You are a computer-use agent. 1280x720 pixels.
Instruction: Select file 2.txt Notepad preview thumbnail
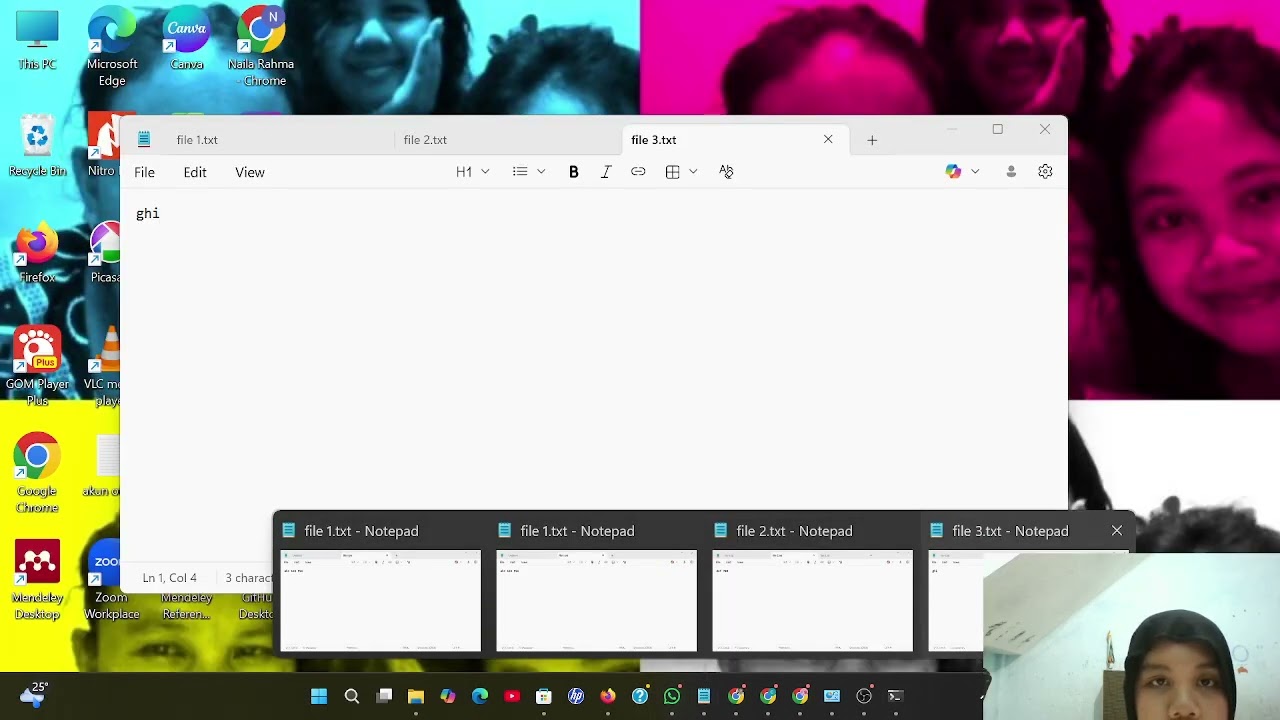(x=812, y=600)
